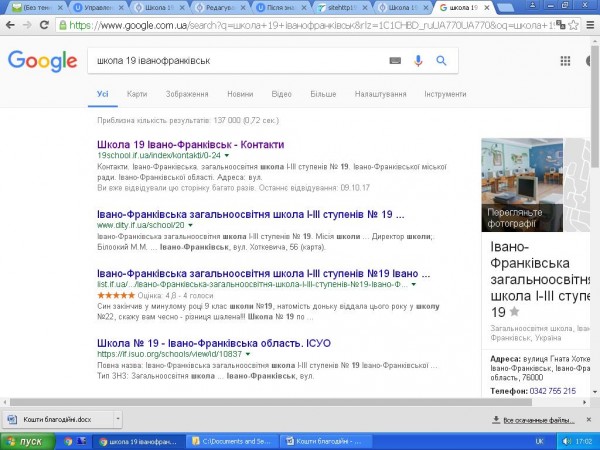Open the Більше search menu
Image resolution: width=600 pixels, height=450 pixels.
[323, 94]
